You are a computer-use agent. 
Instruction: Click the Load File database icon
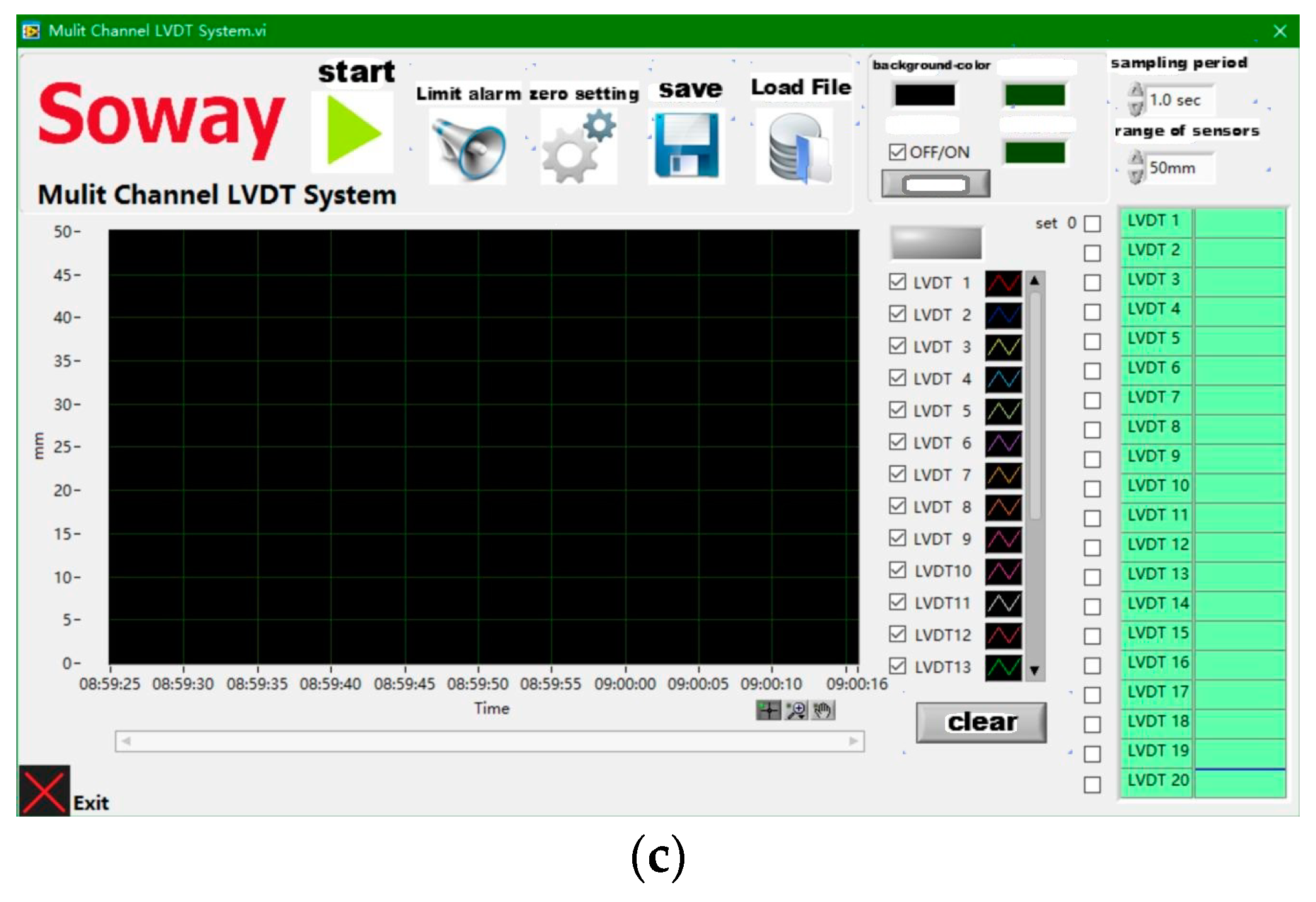(x=796, y=147)
